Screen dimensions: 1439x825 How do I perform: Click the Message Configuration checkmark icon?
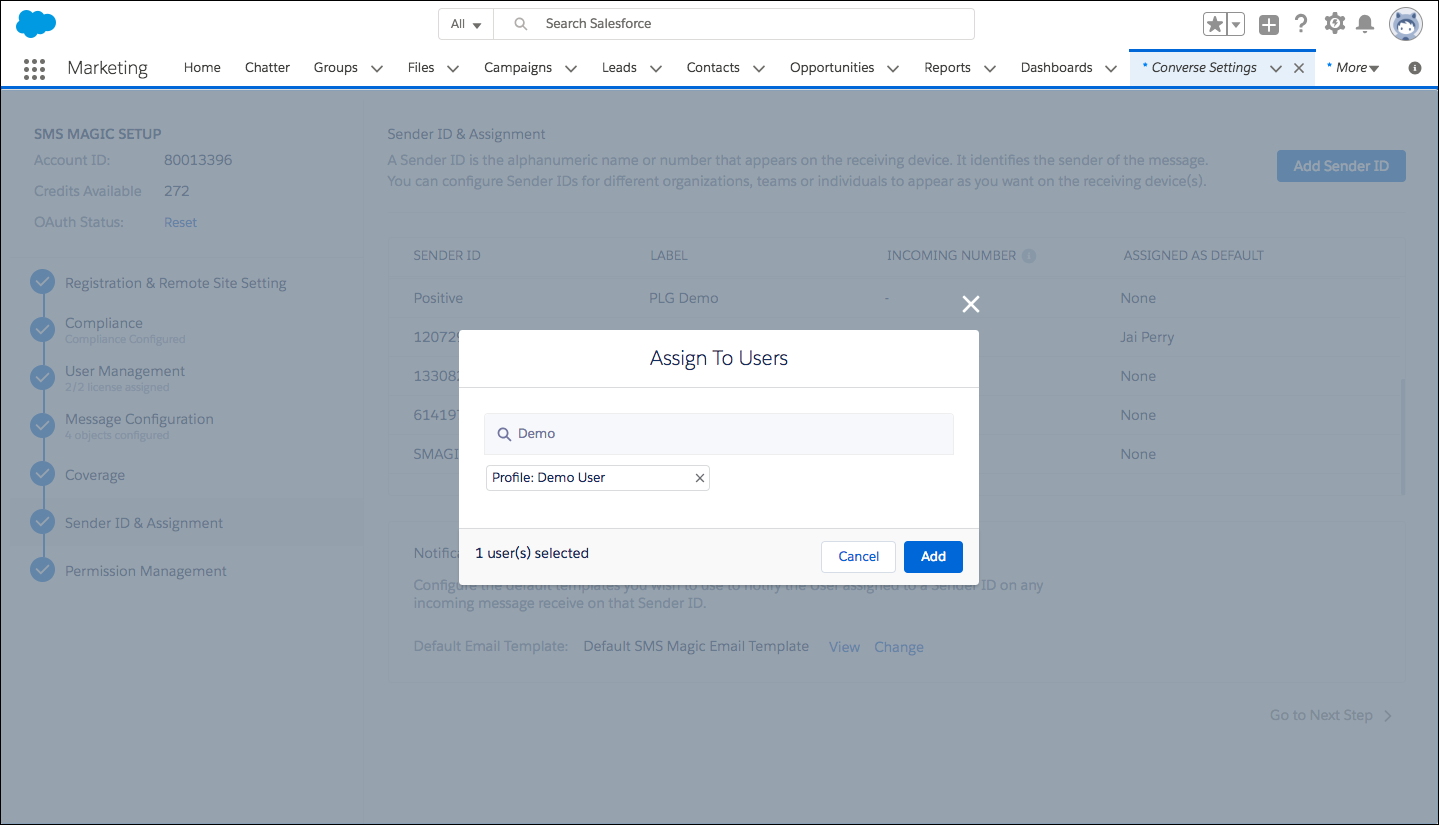point(42,426)
